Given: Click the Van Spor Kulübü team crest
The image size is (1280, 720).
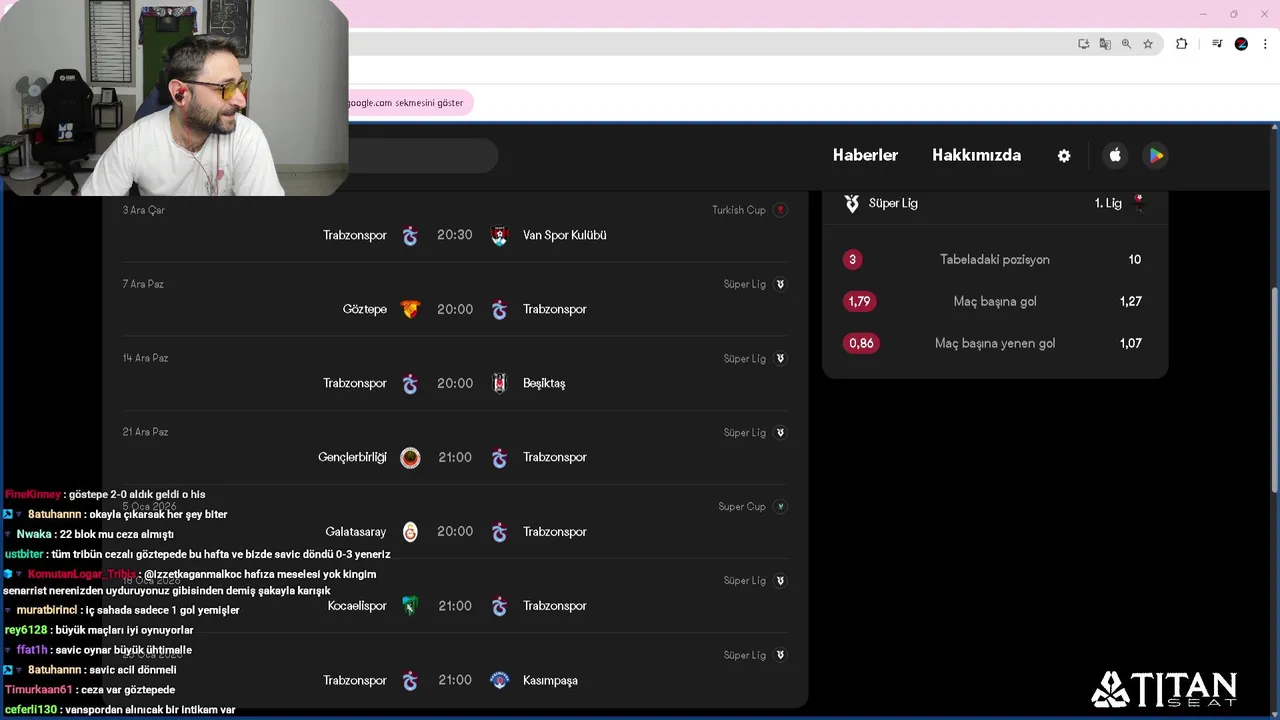Looking at the screenshot, I should click(500, 236).
